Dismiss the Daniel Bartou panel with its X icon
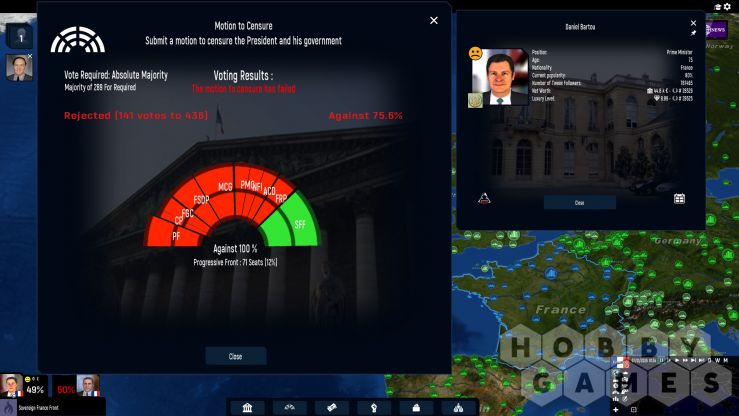The image size is (739, 416). (x=693, y=23)
